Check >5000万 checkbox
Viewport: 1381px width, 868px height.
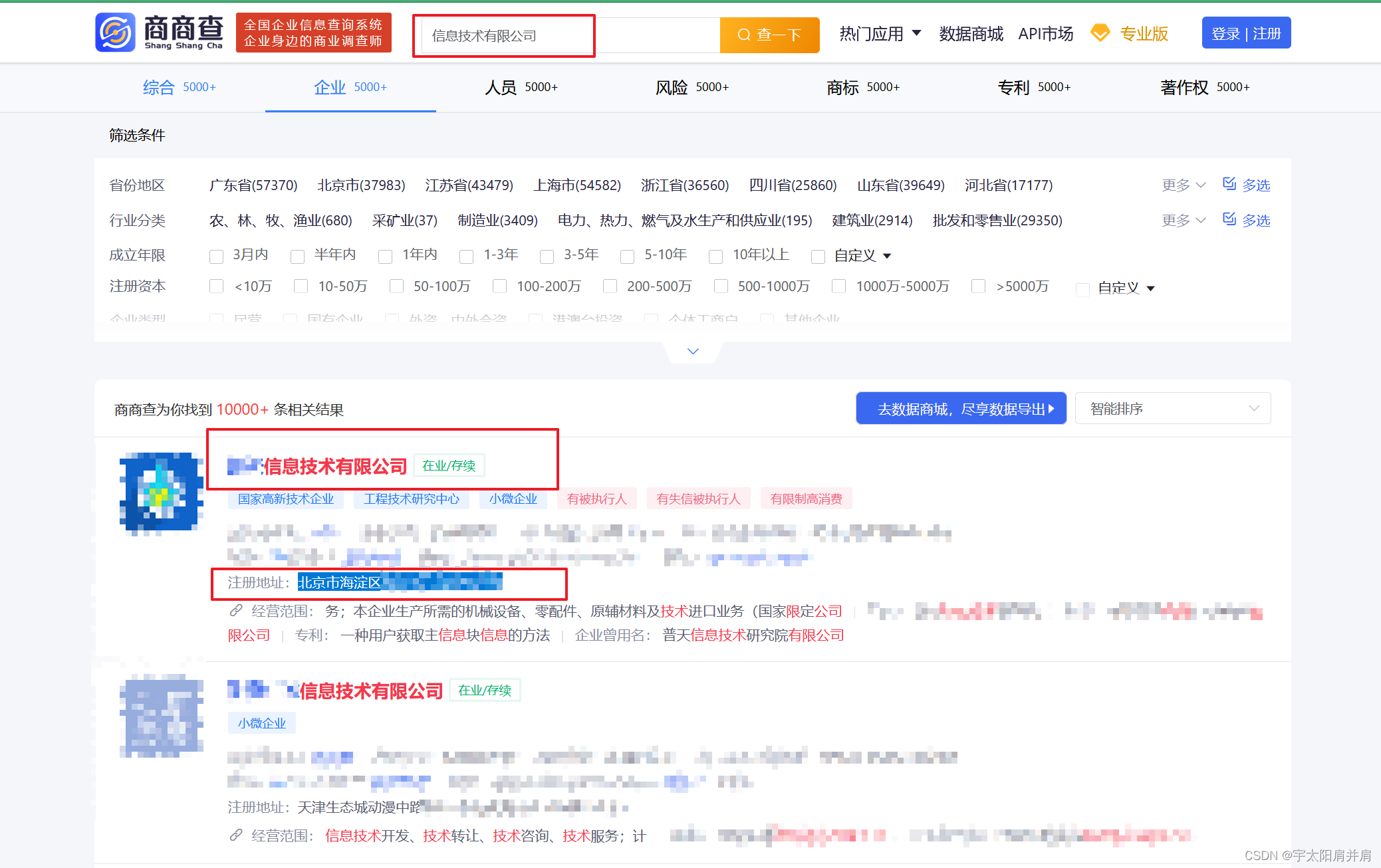pyautogui.click(x=978, y=286)
